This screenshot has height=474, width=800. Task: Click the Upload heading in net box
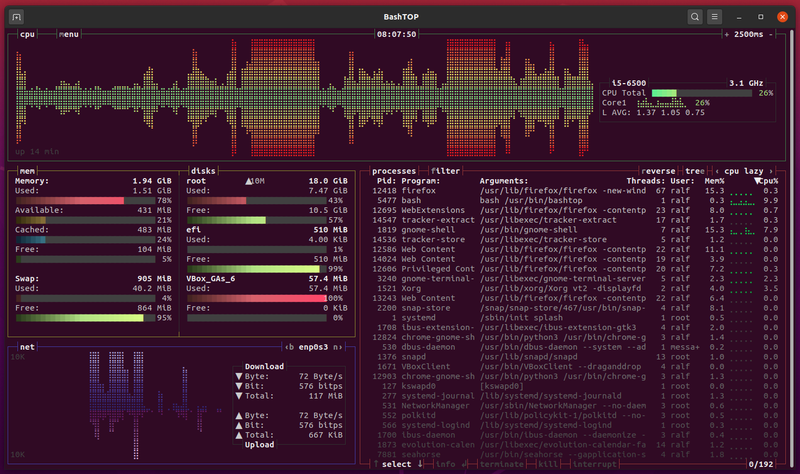pyautogui.click(x=259, y=444)
